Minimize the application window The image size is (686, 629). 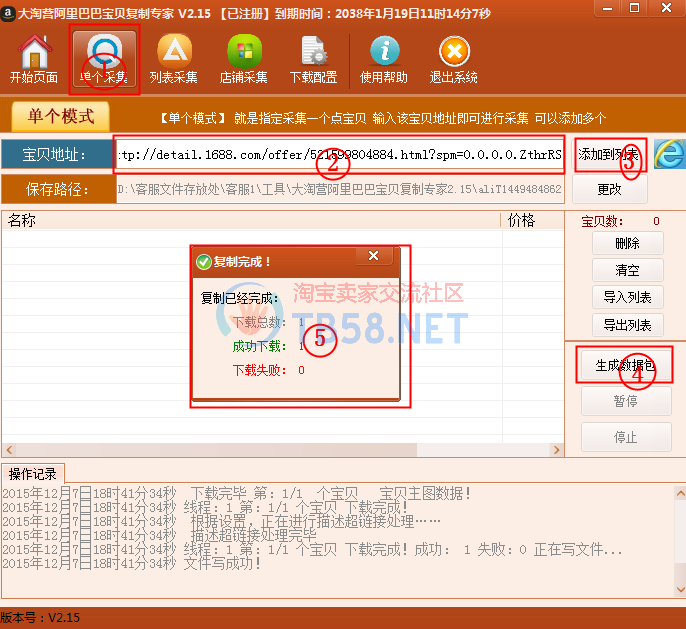click(608, 8)
